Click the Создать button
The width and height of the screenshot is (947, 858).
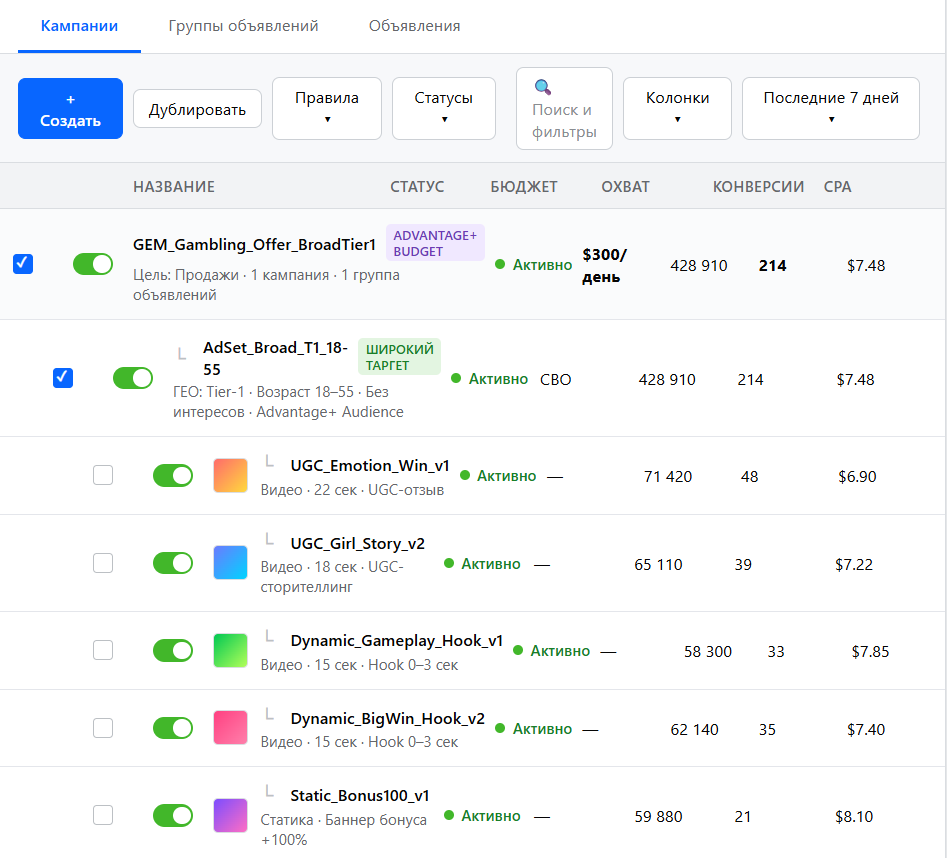[70, 109]
